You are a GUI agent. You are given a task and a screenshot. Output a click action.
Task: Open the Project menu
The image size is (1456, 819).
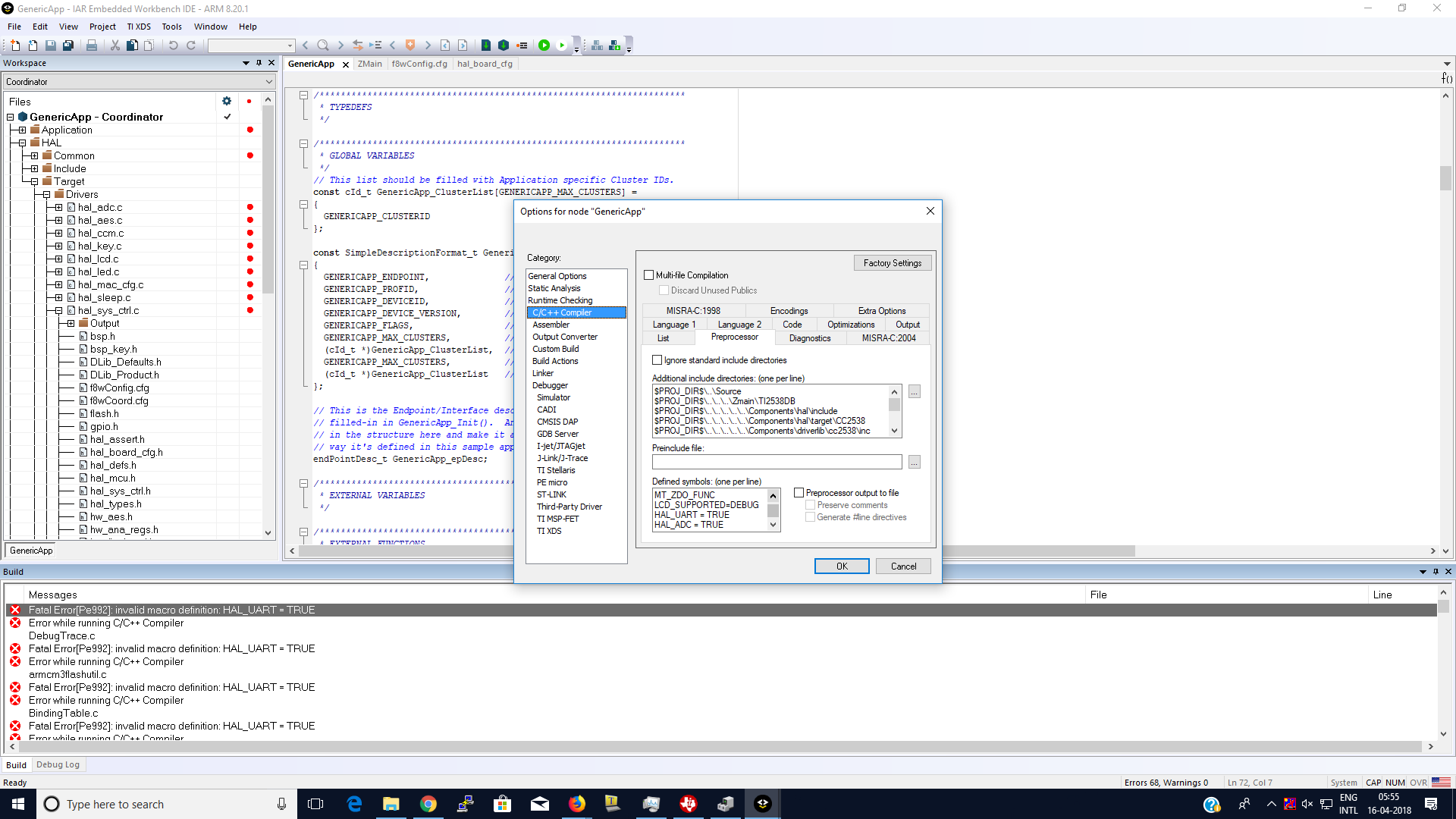coord(102,27)
